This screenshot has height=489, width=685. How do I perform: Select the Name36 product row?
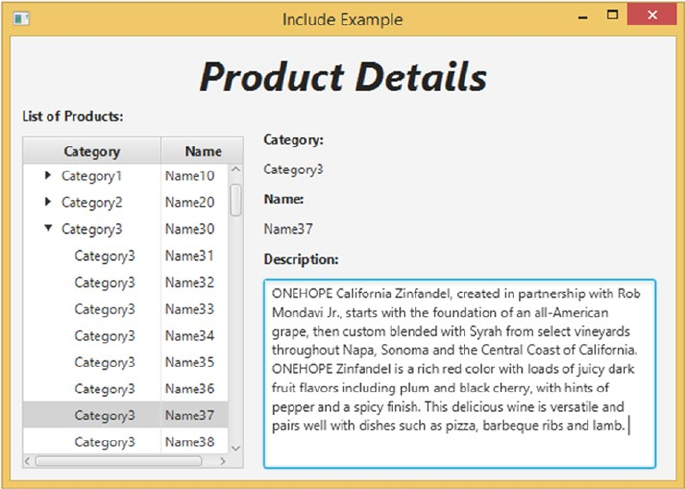pos(125,389)
